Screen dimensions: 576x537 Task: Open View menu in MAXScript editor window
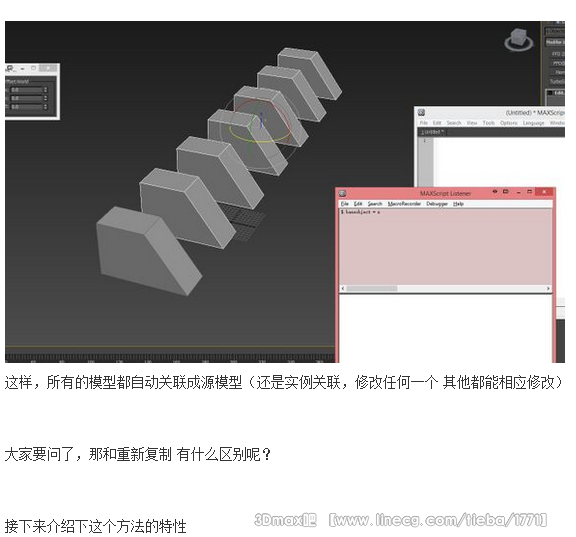tap(472, 123)
